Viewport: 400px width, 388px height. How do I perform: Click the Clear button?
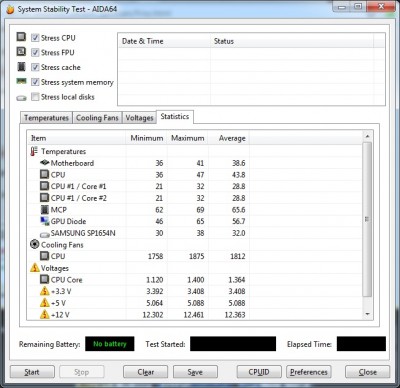(145, 372)
